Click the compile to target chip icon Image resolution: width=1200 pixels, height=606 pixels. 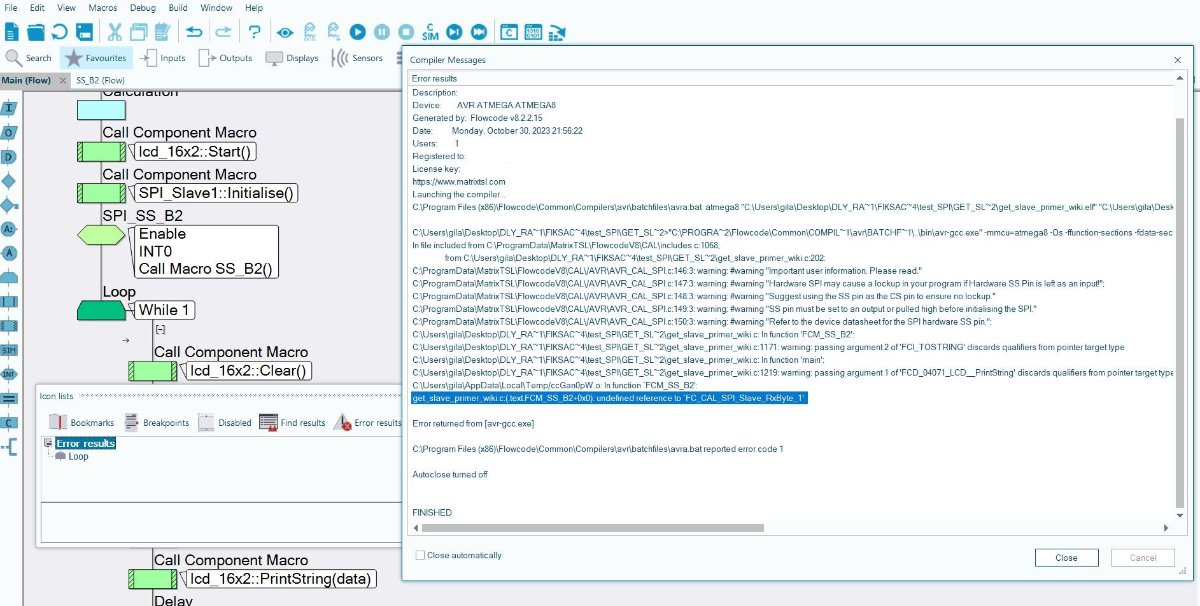click(557, 32)
